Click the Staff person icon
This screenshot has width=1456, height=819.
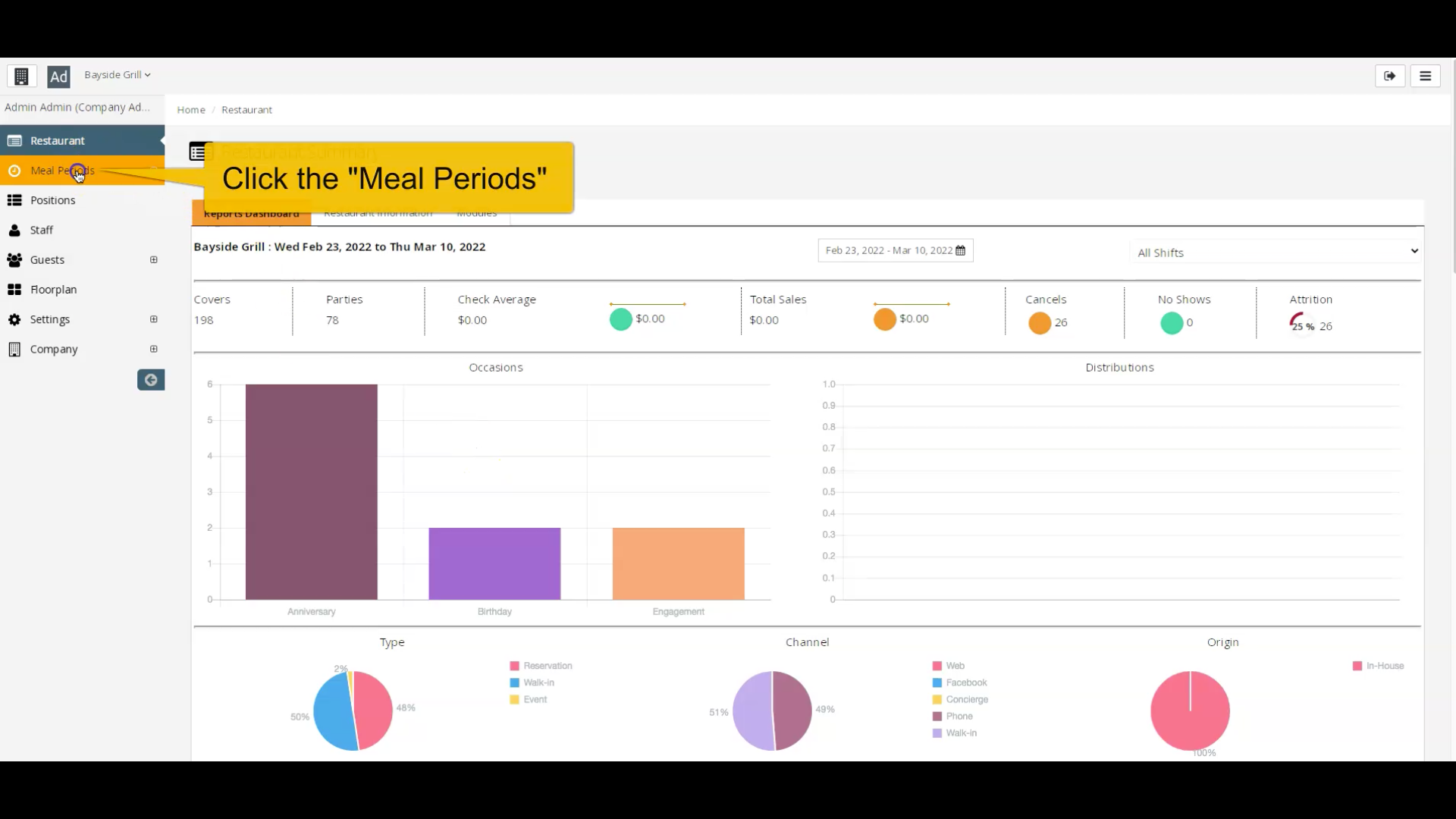coord(14,230)
